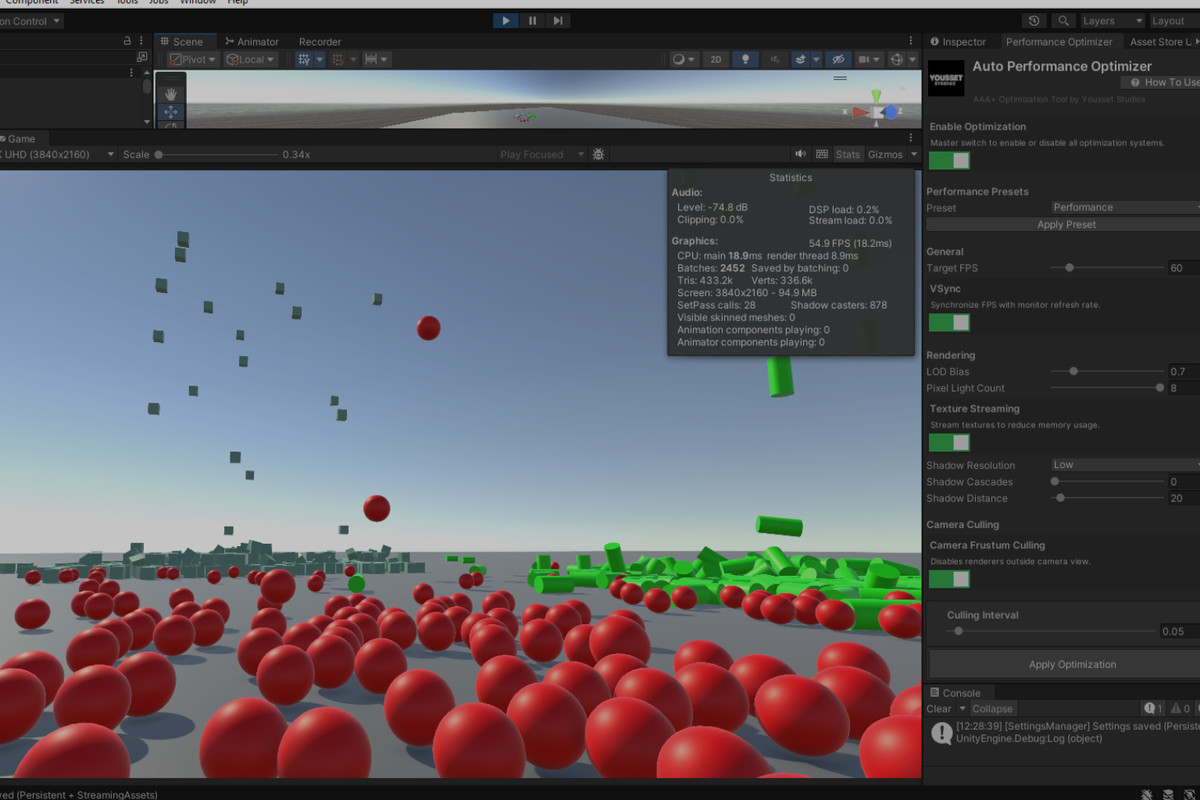The width and height of the screenshot is (1200, 800).
Task: Click the keyboard shortcuts icon in Game toolbar
Action: click(x=822, y=154)
